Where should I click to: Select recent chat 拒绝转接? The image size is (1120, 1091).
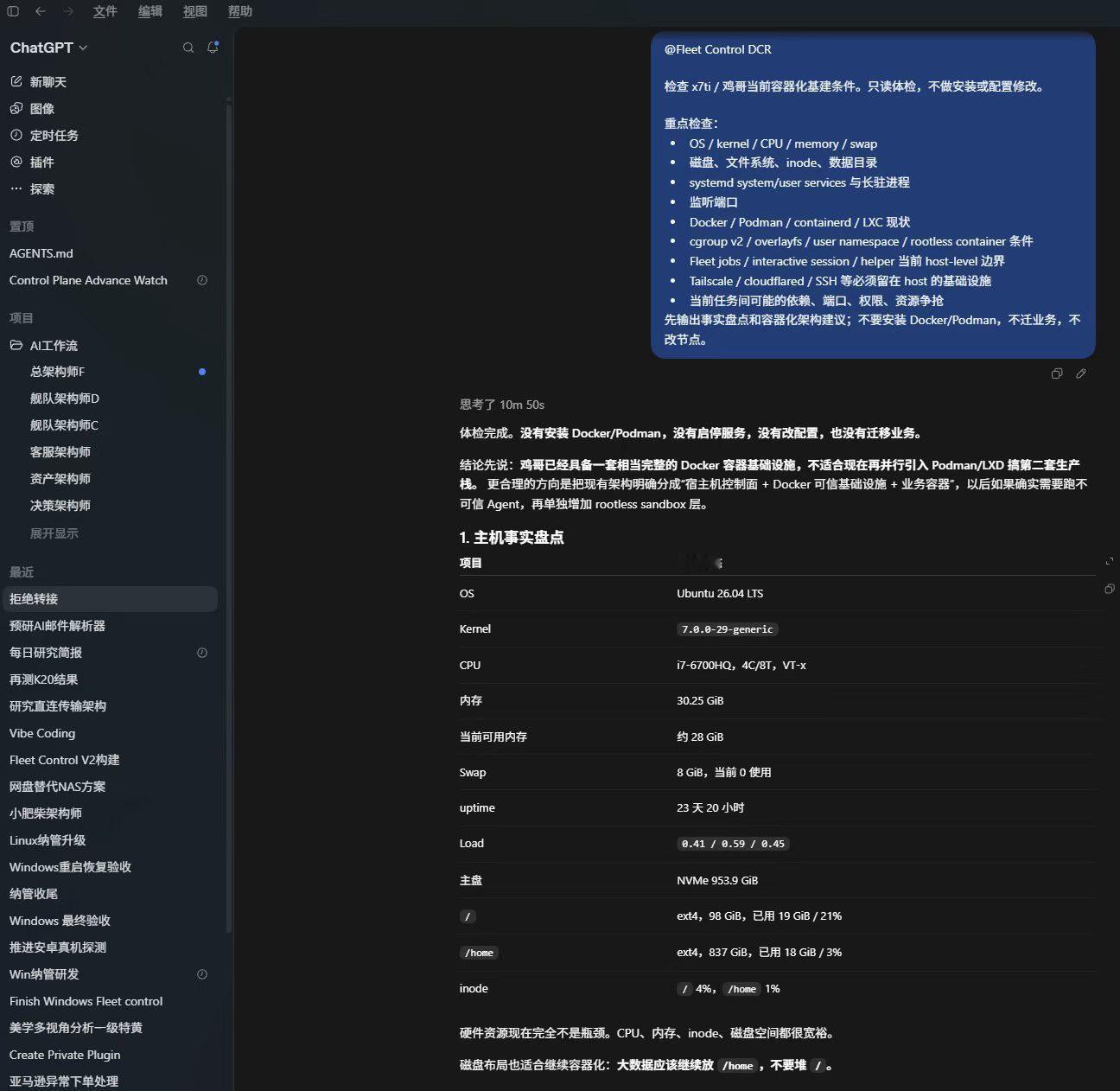pos(110,599)
